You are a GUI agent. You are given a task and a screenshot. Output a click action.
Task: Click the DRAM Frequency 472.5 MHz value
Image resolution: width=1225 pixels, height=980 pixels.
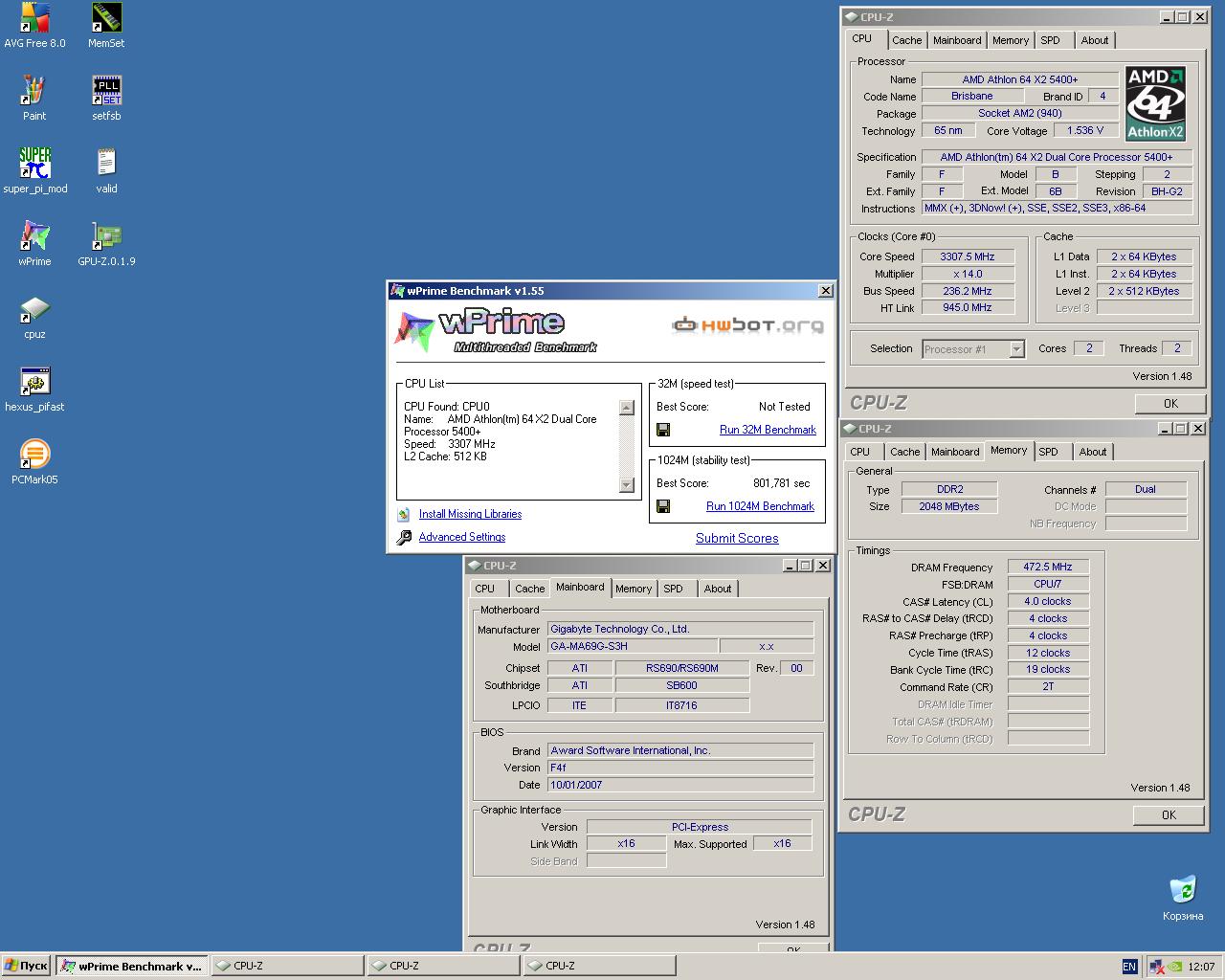click(1048, 567)
